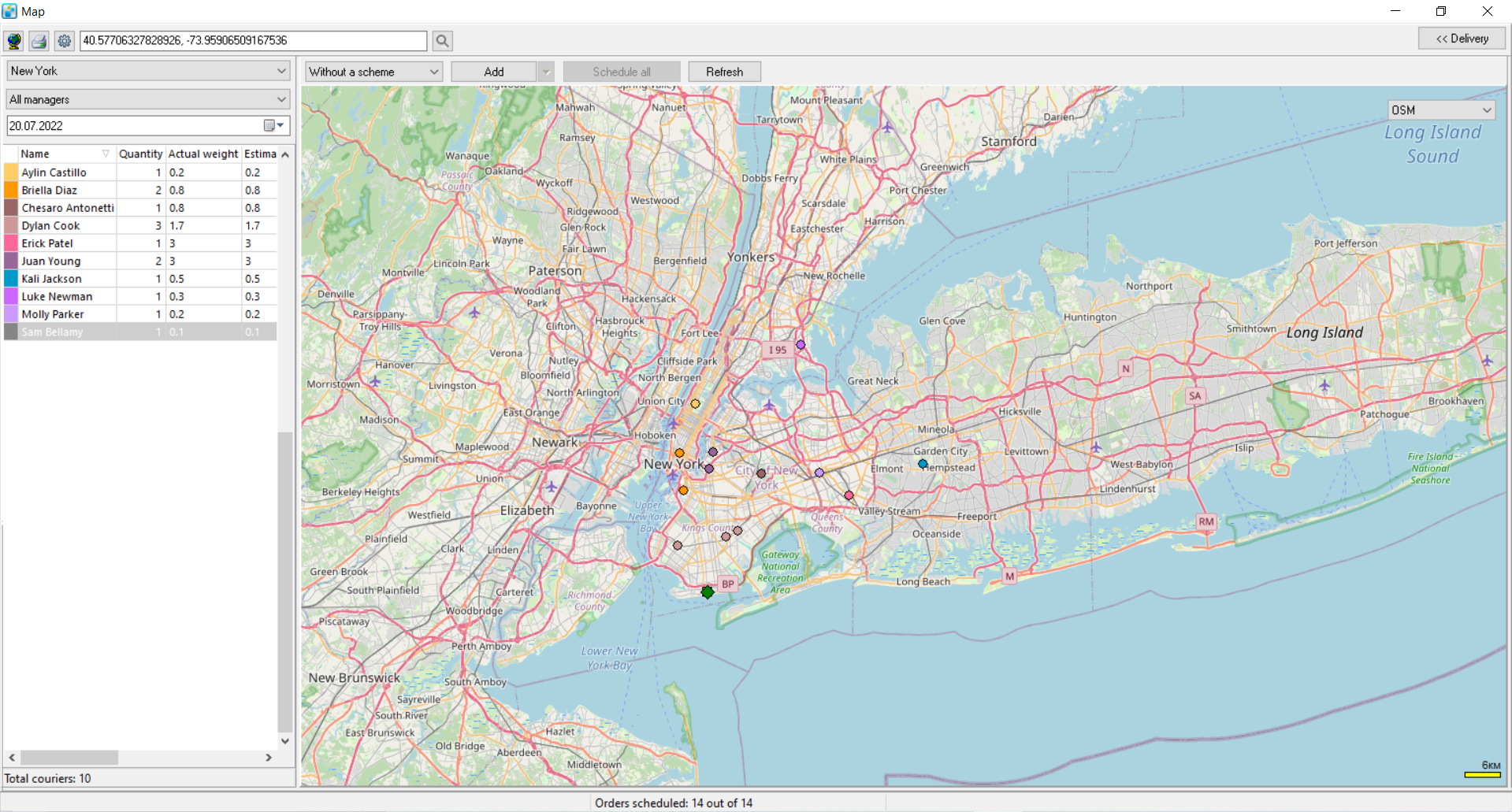Open the New York city dropdown
The image size is (1512, 812).
pyautogui.click(x=148, y=71)
